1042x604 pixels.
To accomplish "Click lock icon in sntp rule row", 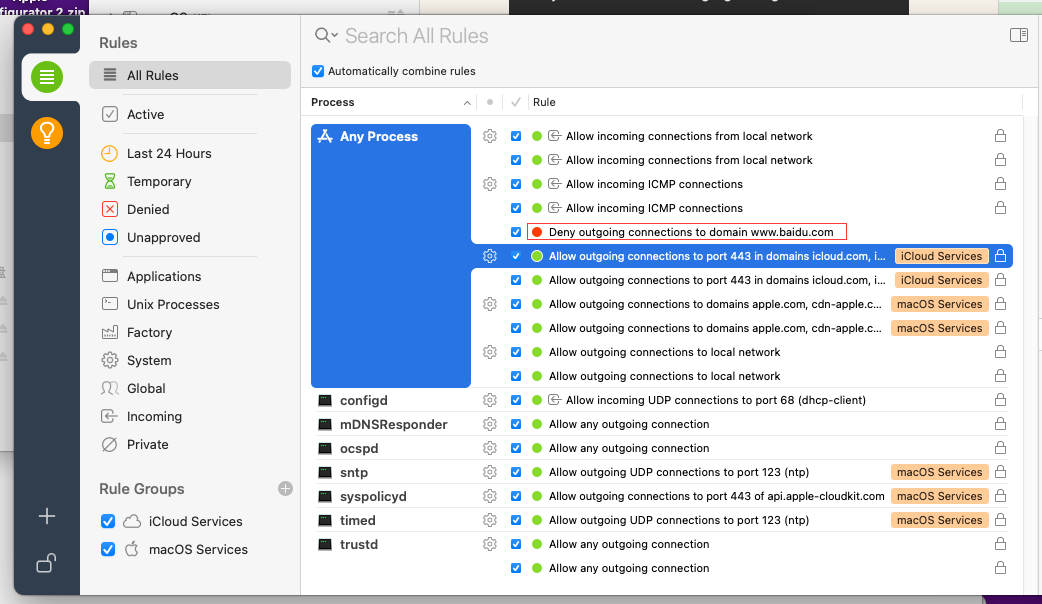I will (x=999, y=471).
